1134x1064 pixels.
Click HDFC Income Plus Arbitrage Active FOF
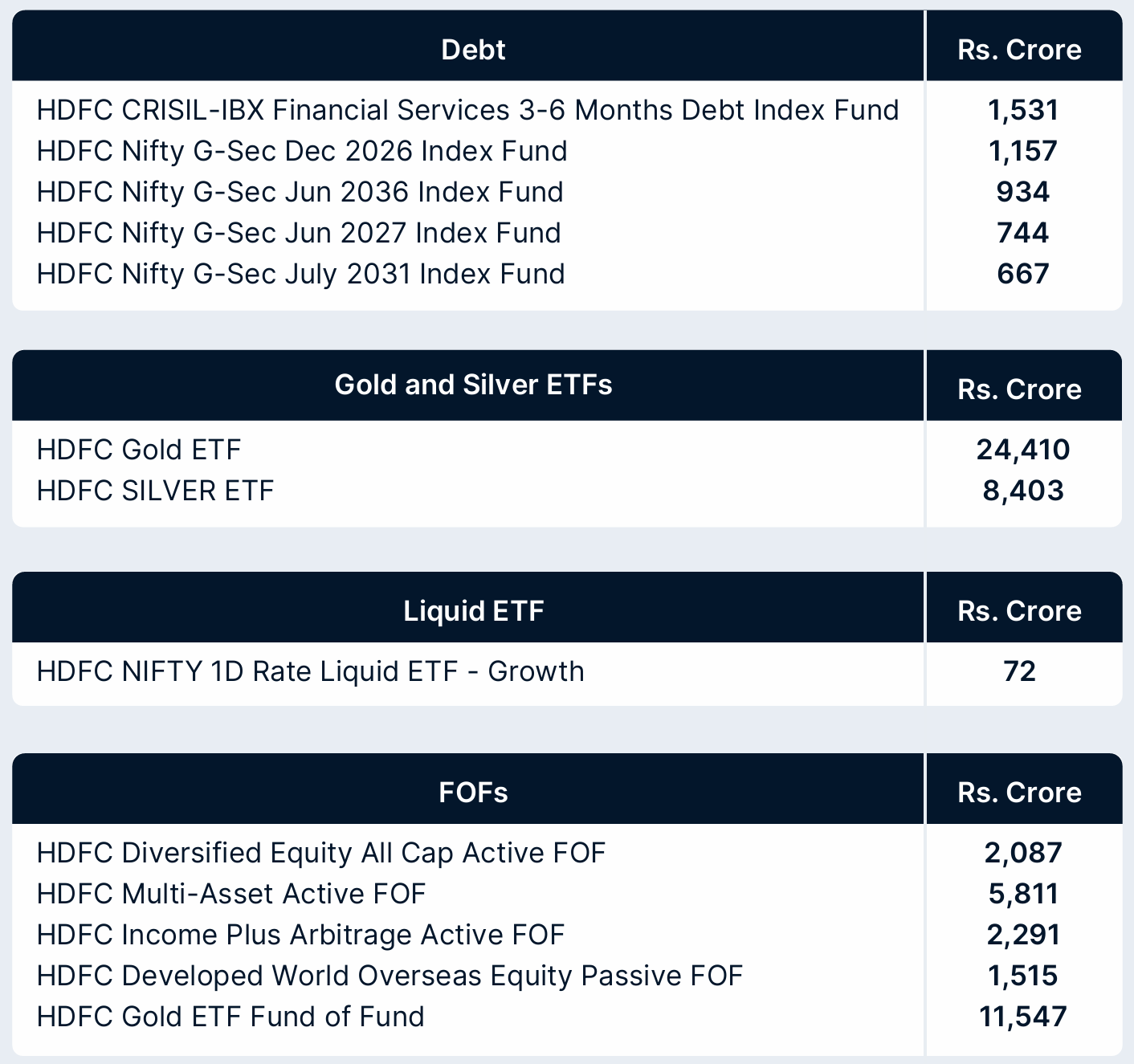[301, 935]
